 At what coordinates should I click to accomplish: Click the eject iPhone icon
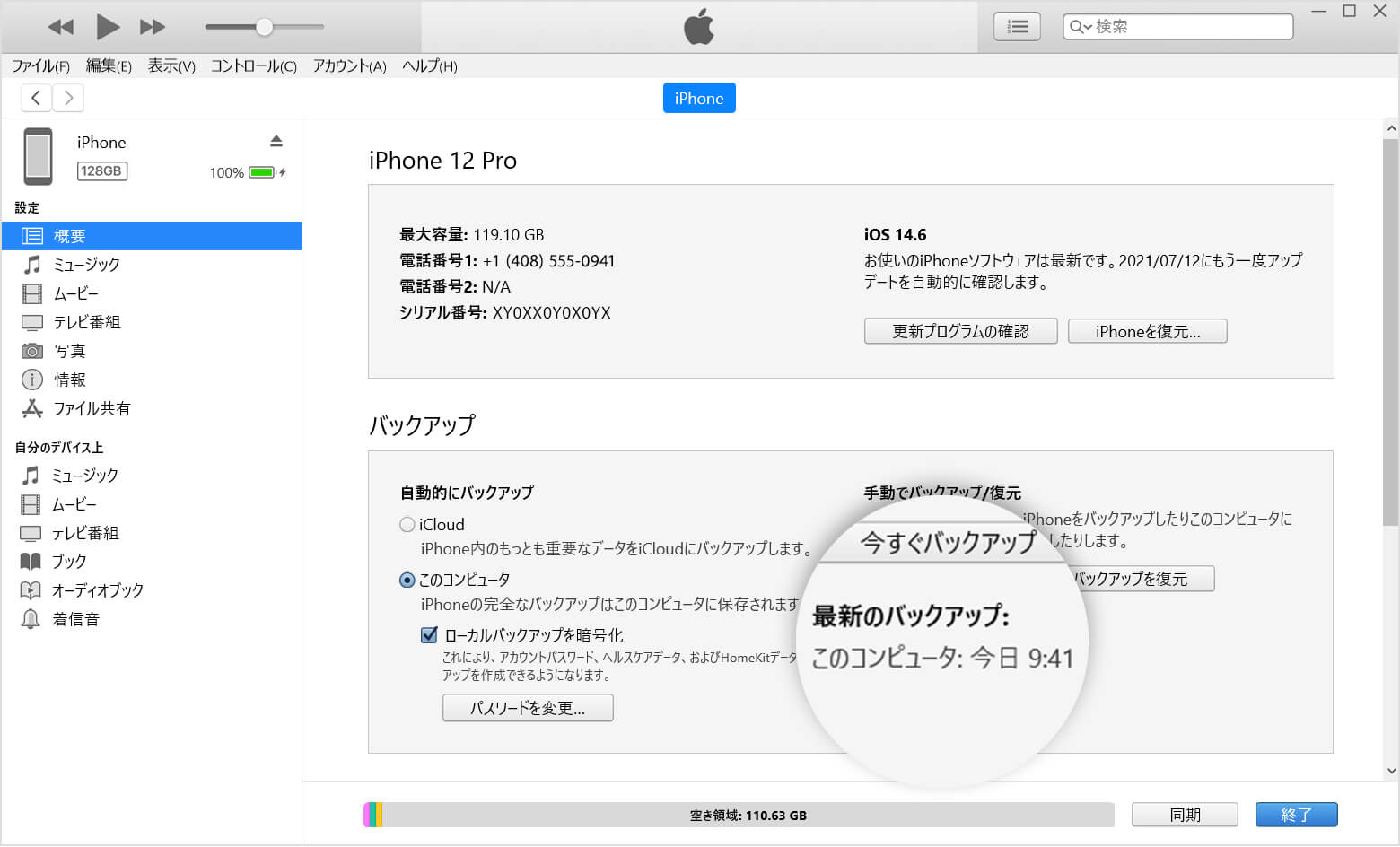(276, 141)
